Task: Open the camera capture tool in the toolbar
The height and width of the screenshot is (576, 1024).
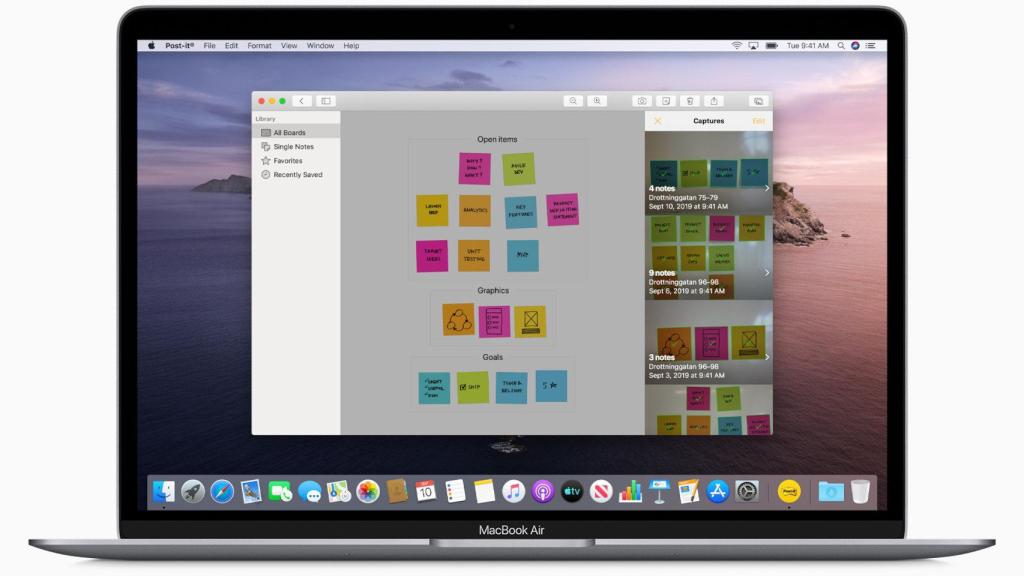Action: point(641,100)
